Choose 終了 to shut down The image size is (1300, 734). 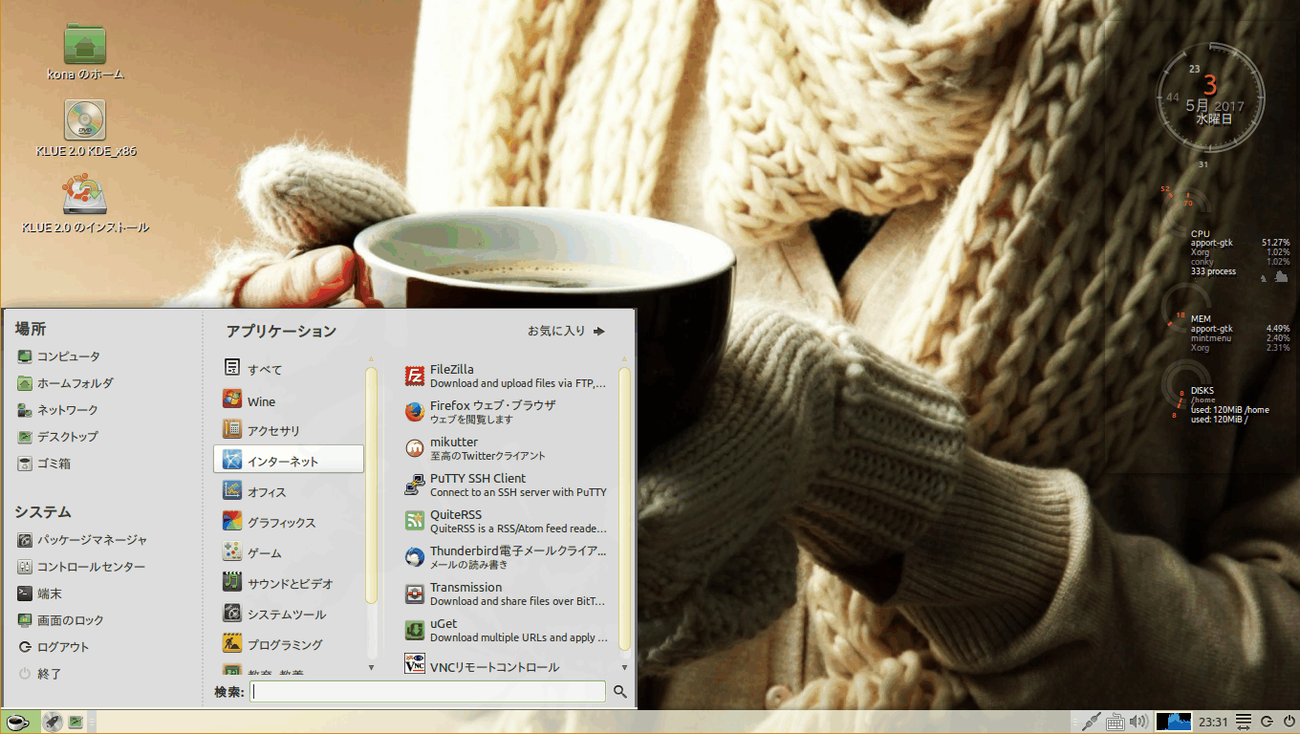tap(40, 675)
